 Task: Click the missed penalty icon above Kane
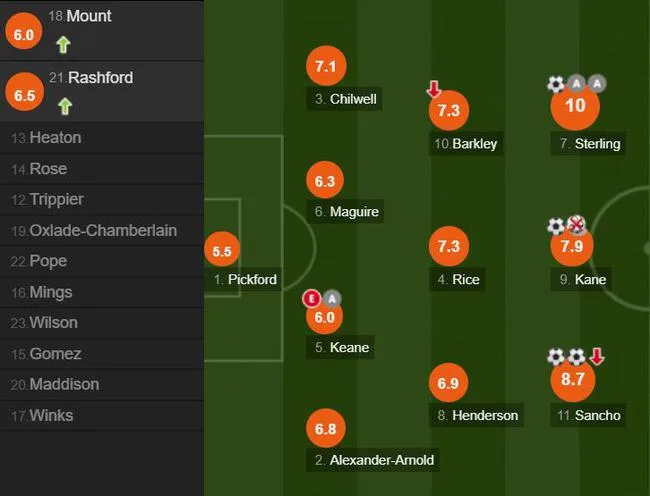click(576, 225)
